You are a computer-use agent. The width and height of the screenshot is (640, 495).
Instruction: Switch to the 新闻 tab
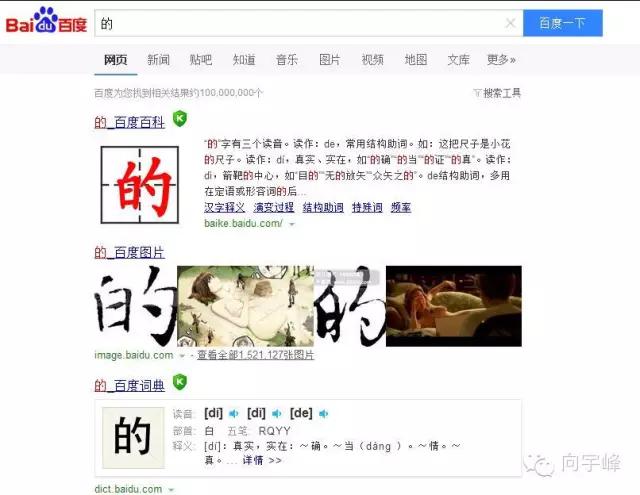[x=158, y=60]
